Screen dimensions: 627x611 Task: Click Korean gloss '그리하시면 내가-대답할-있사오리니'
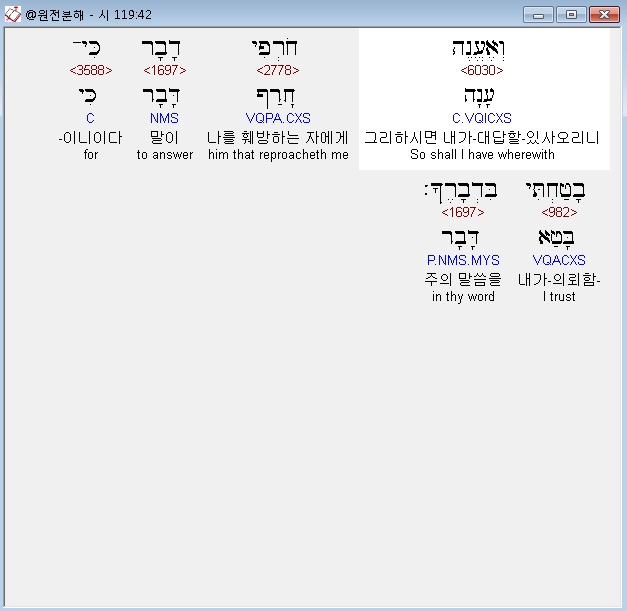coord(482,138)
